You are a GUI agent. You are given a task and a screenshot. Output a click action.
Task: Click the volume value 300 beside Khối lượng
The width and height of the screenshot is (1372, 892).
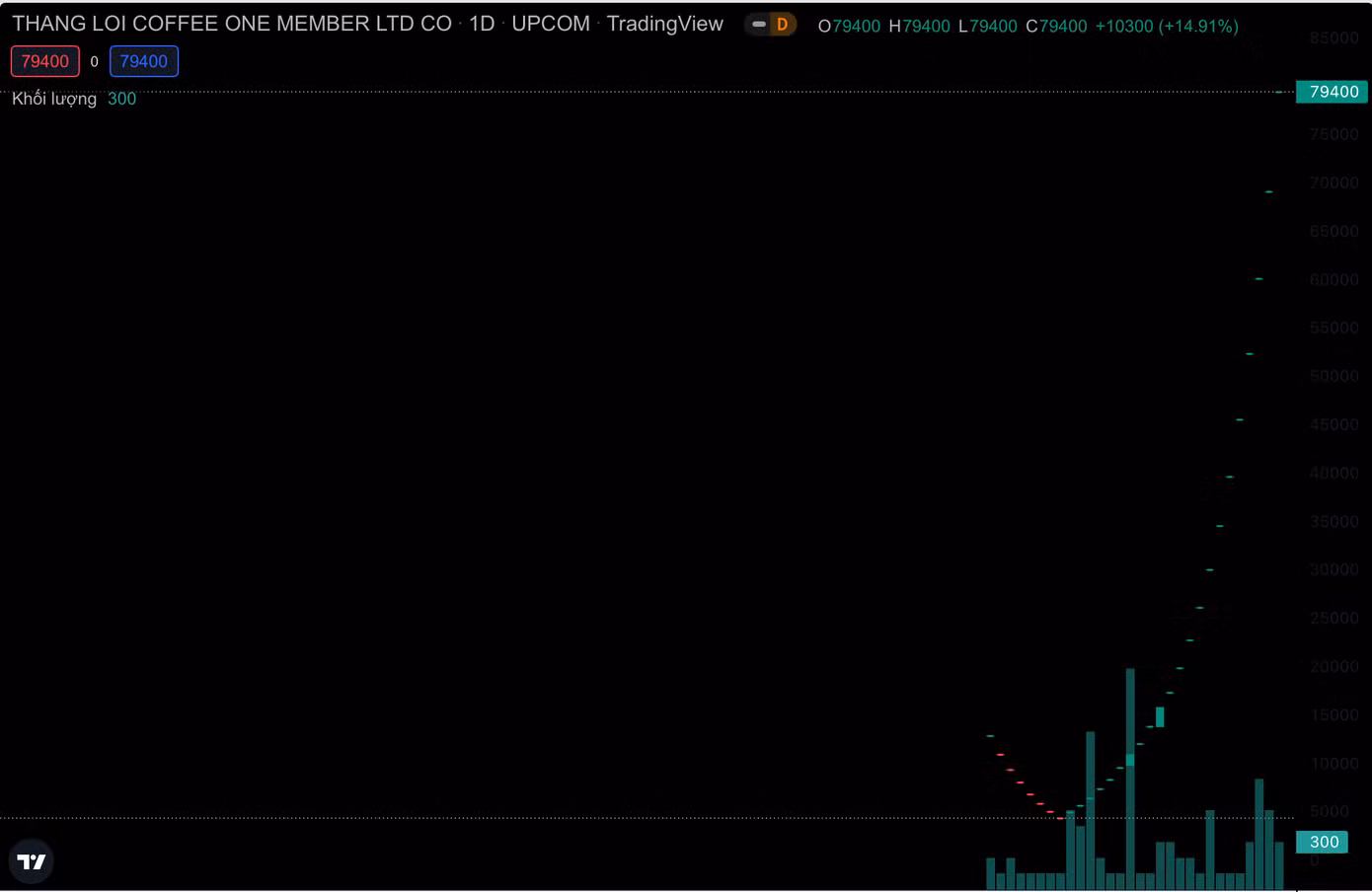(121, 99)
